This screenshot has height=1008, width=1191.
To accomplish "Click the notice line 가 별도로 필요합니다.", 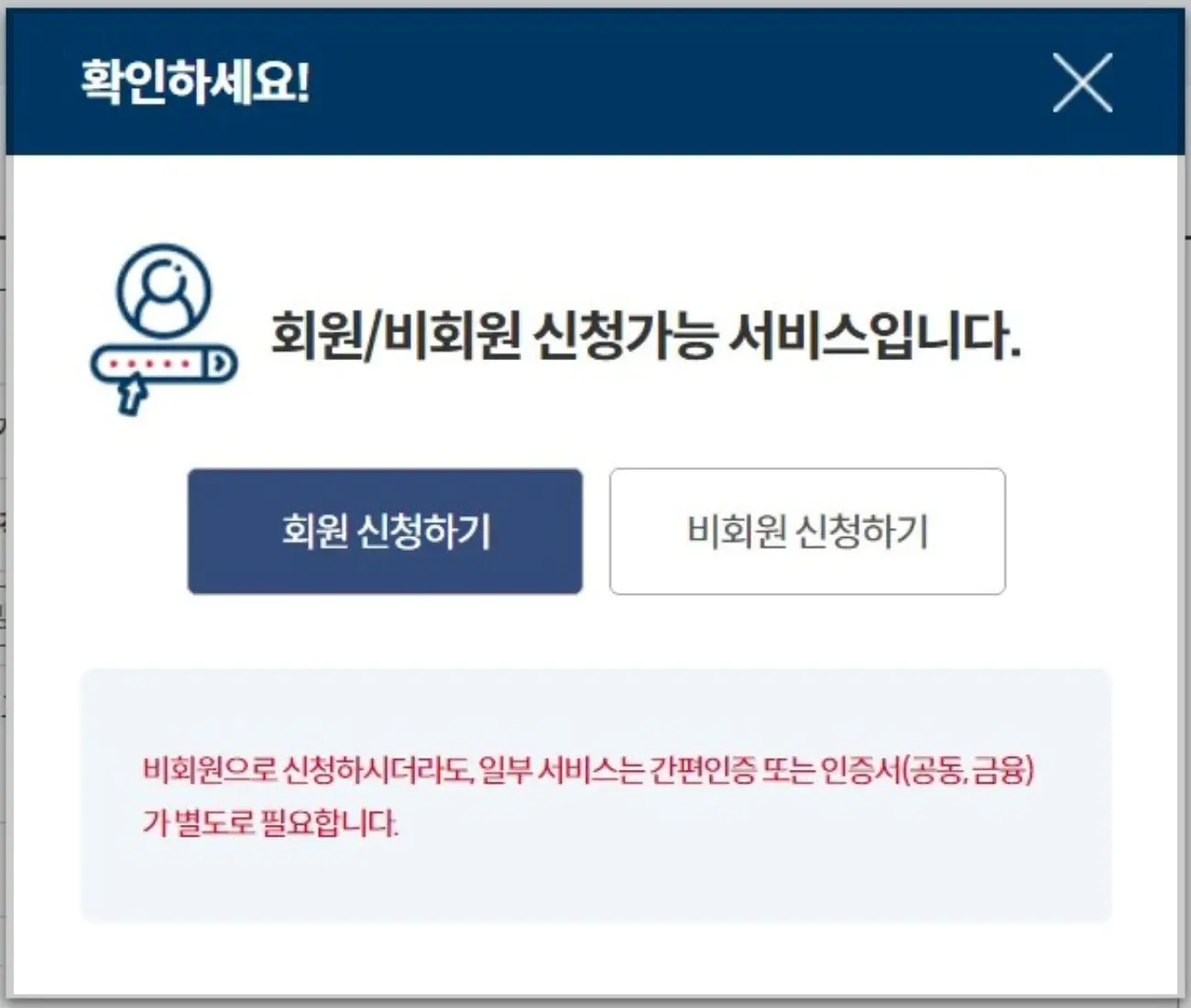I will [x=270, y=822].
